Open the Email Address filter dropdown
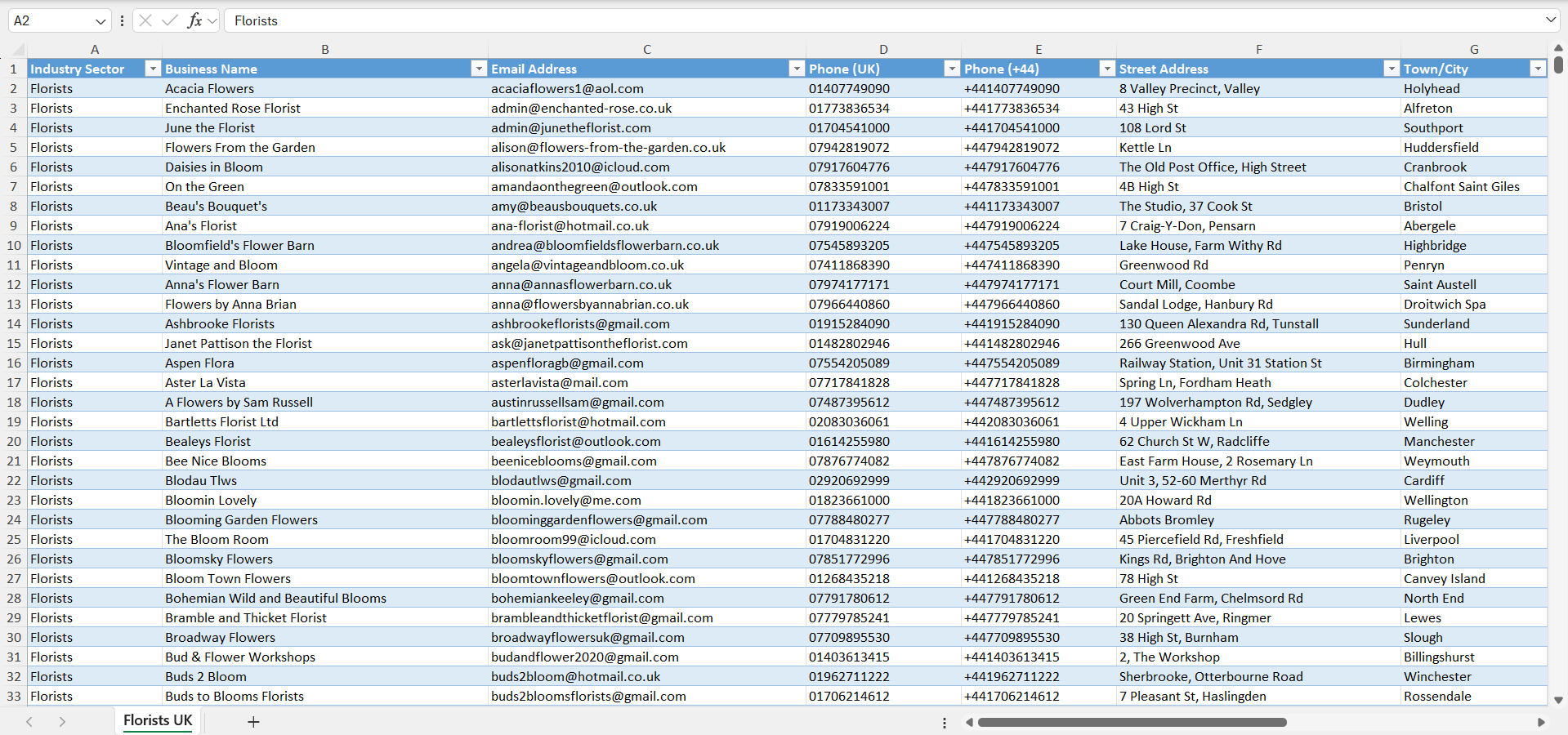Screen dimensions: 1568x735 point(797,69)
